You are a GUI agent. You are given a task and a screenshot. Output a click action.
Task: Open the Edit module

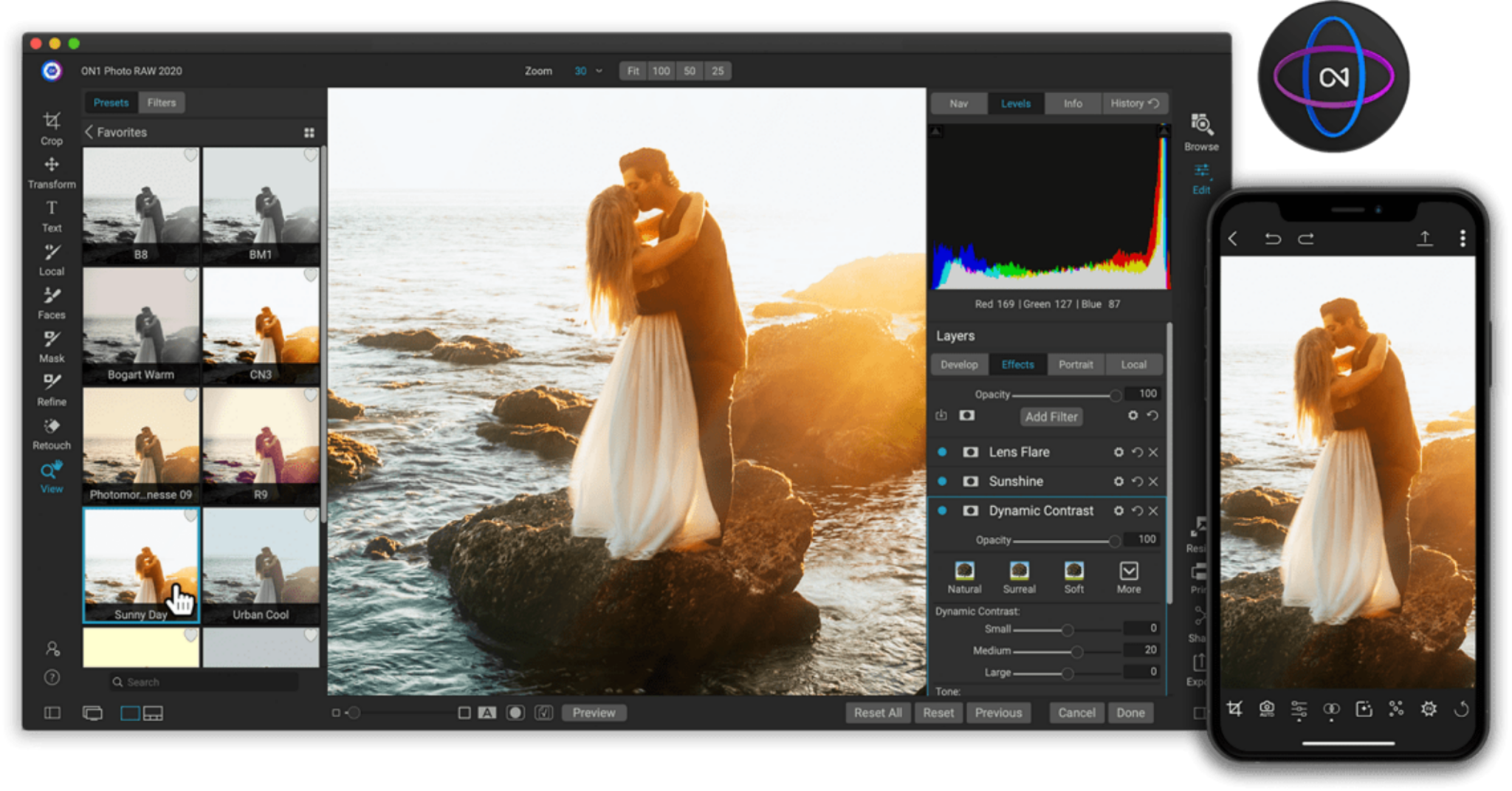coord(1201,179)
